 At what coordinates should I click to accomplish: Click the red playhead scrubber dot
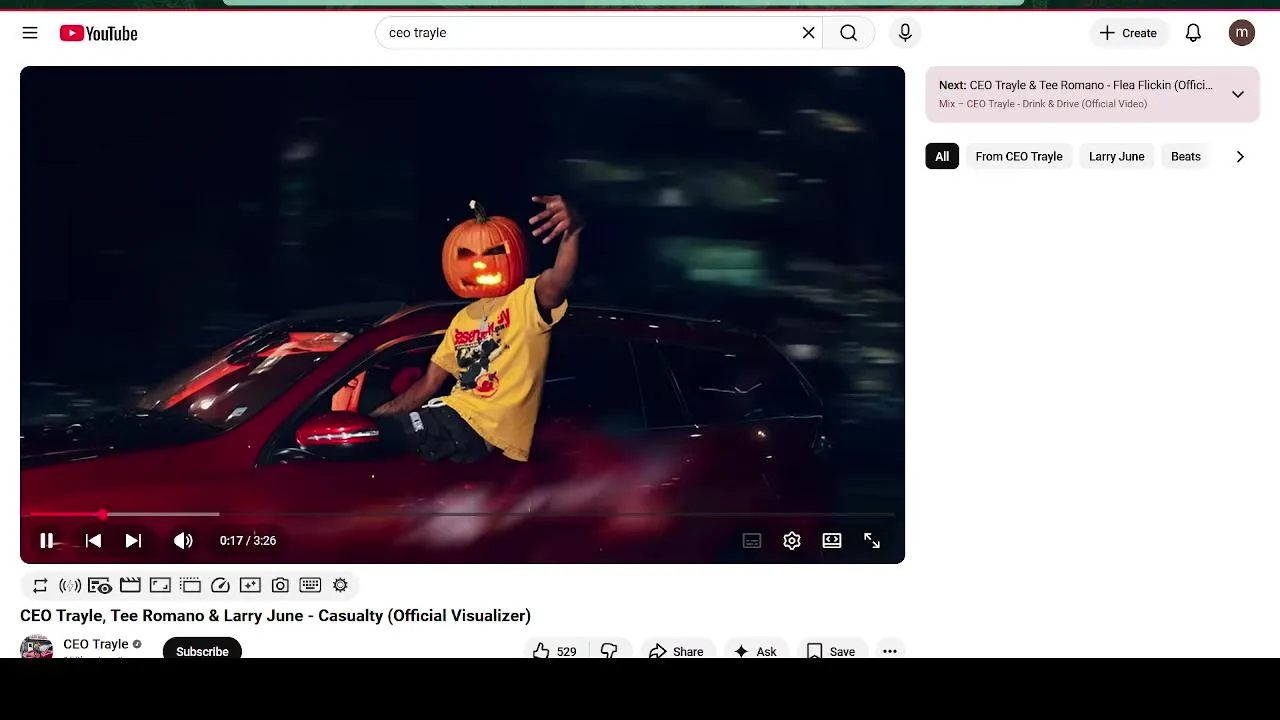pyautogui.click(x=102, y=514)
